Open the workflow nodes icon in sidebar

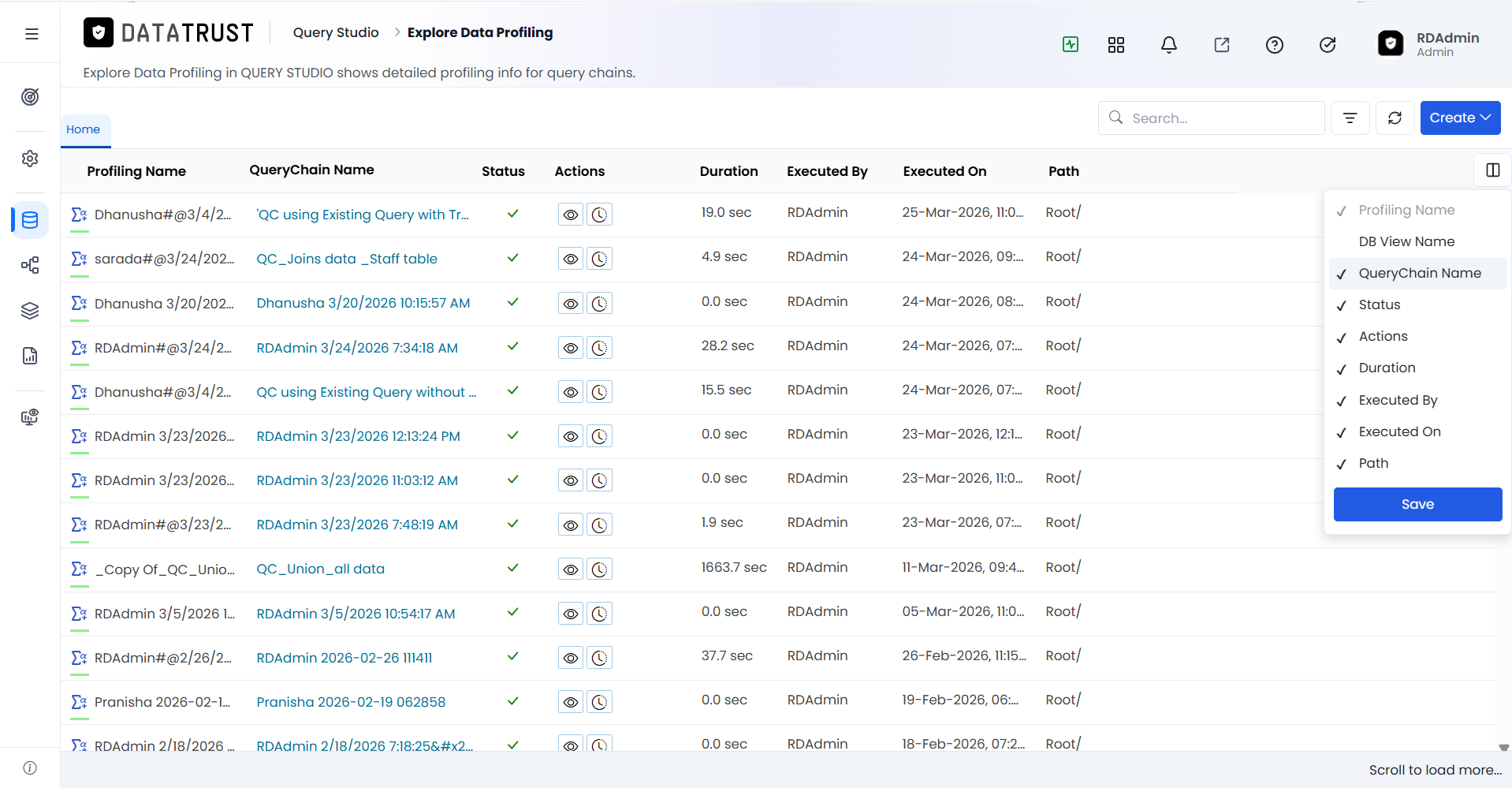coord(30,265)
